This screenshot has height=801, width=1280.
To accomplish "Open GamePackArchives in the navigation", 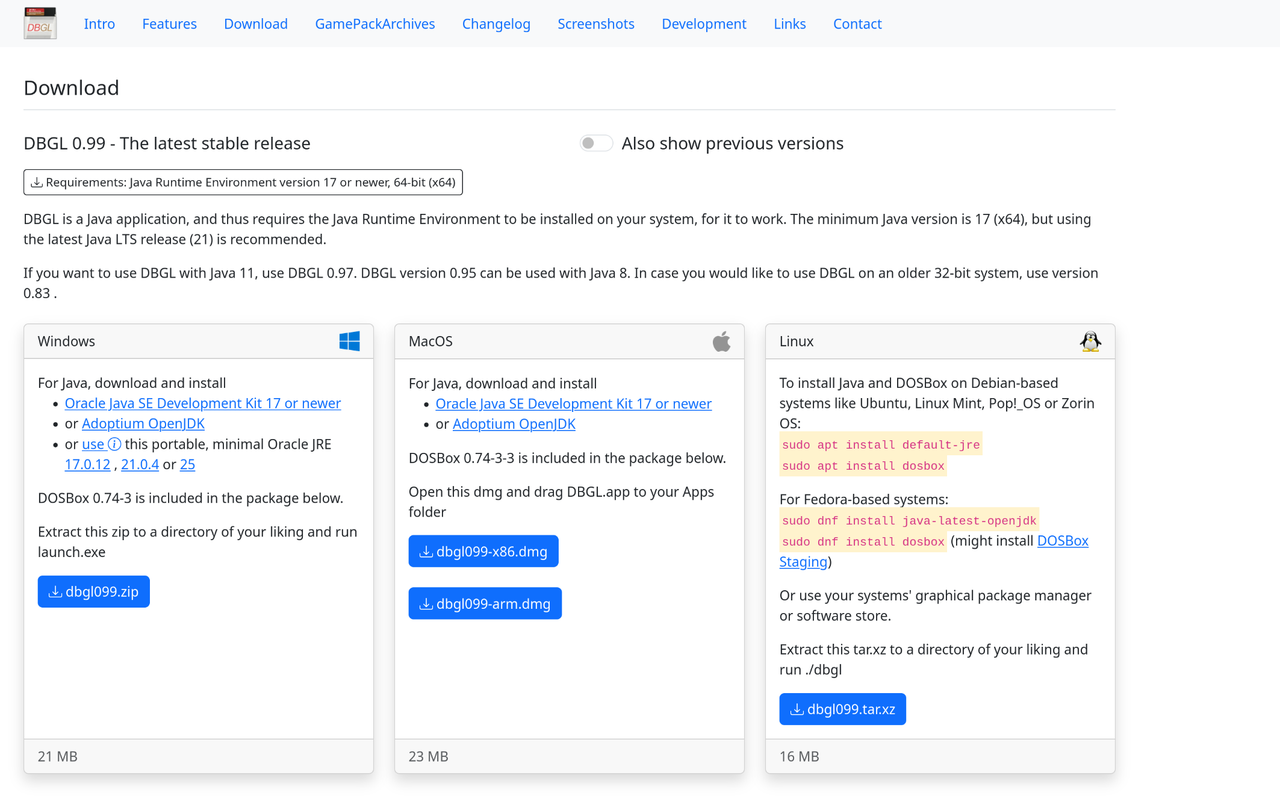I will 375,24.
